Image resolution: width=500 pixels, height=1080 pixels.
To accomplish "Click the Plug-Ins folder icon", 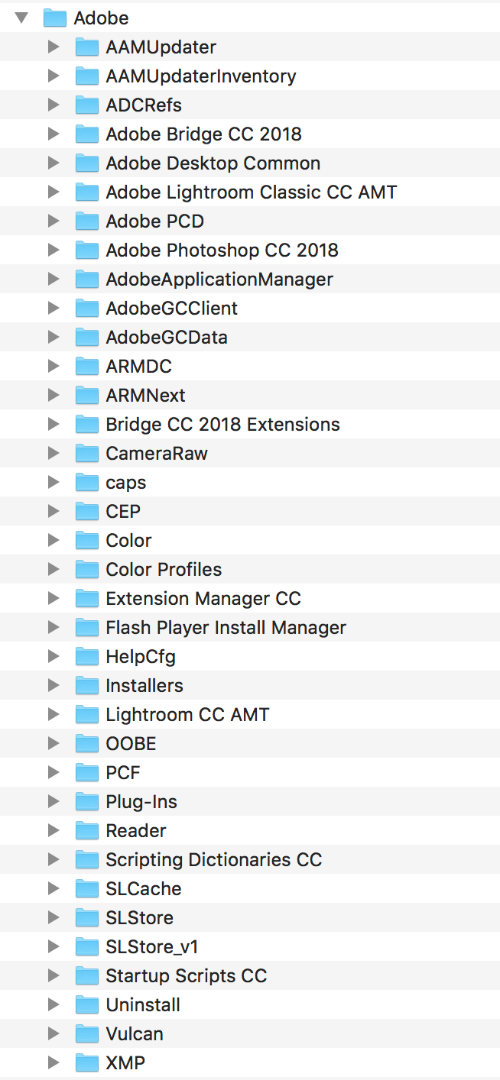I will [x=87, y=802].
